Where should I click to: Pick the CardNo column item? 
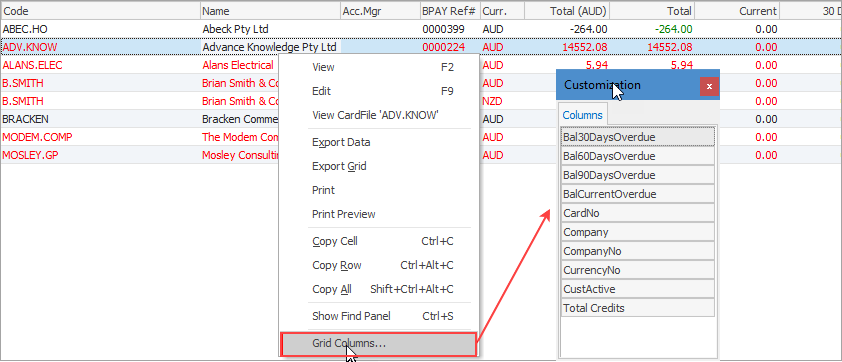pos(638,213)
